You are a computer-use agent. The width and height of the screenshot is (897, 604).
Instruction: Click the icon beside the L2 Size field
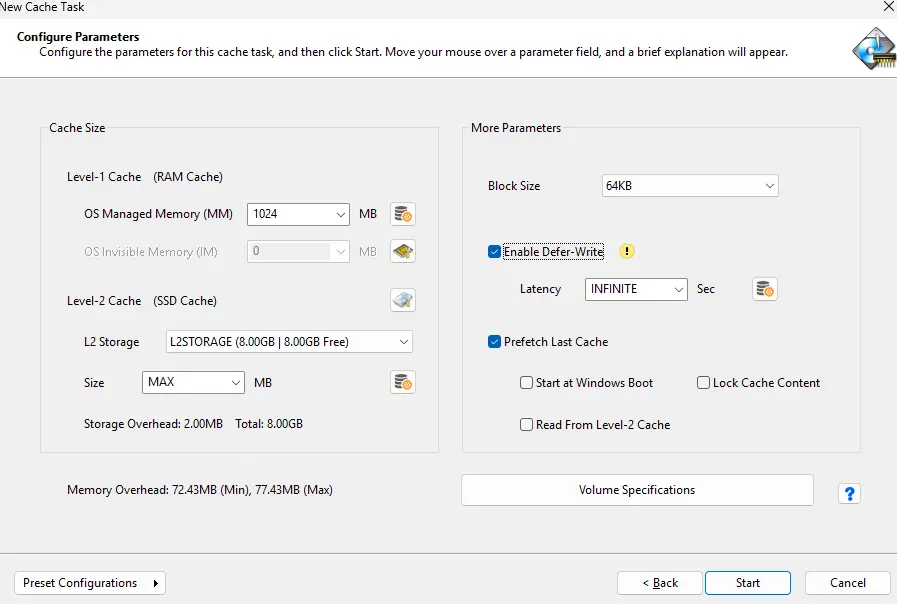(403, 382)
